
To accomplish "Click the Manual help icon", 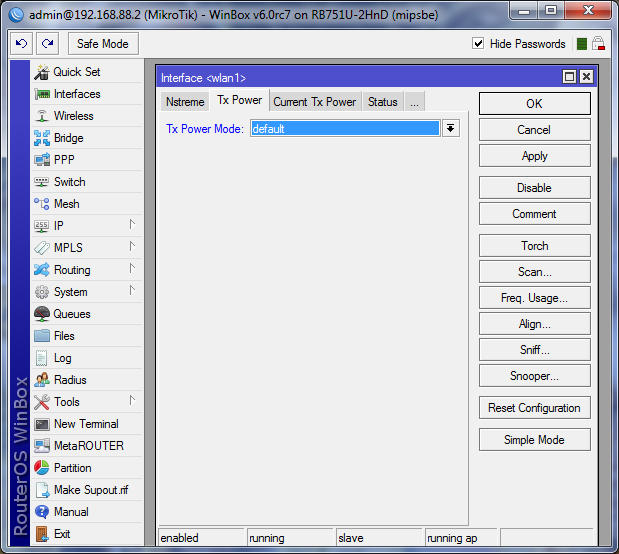I will point(41,512).
